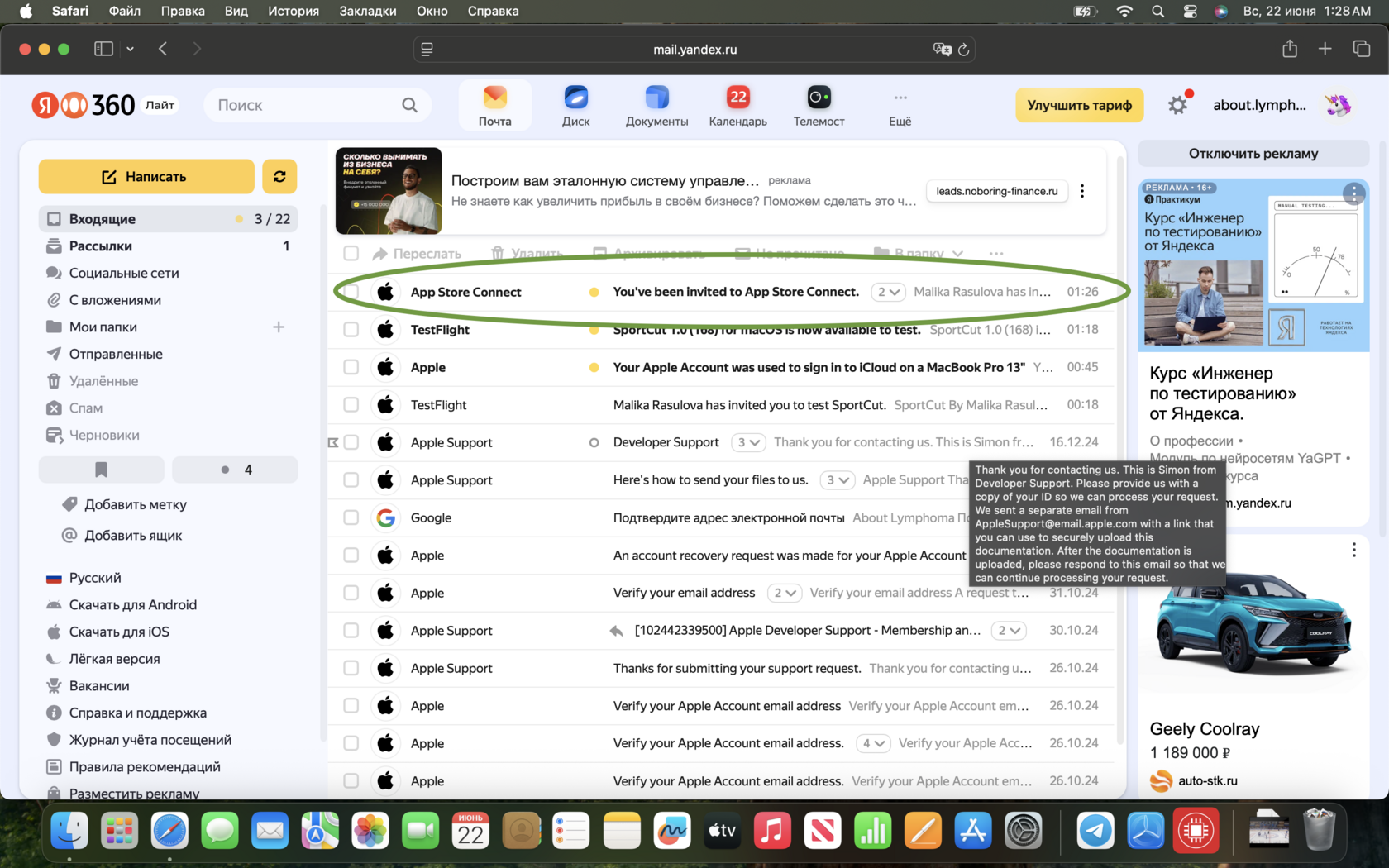Screen dimensions: 1389x868
Task: Click Улучшить тариф button
Action: [1080, 105]
